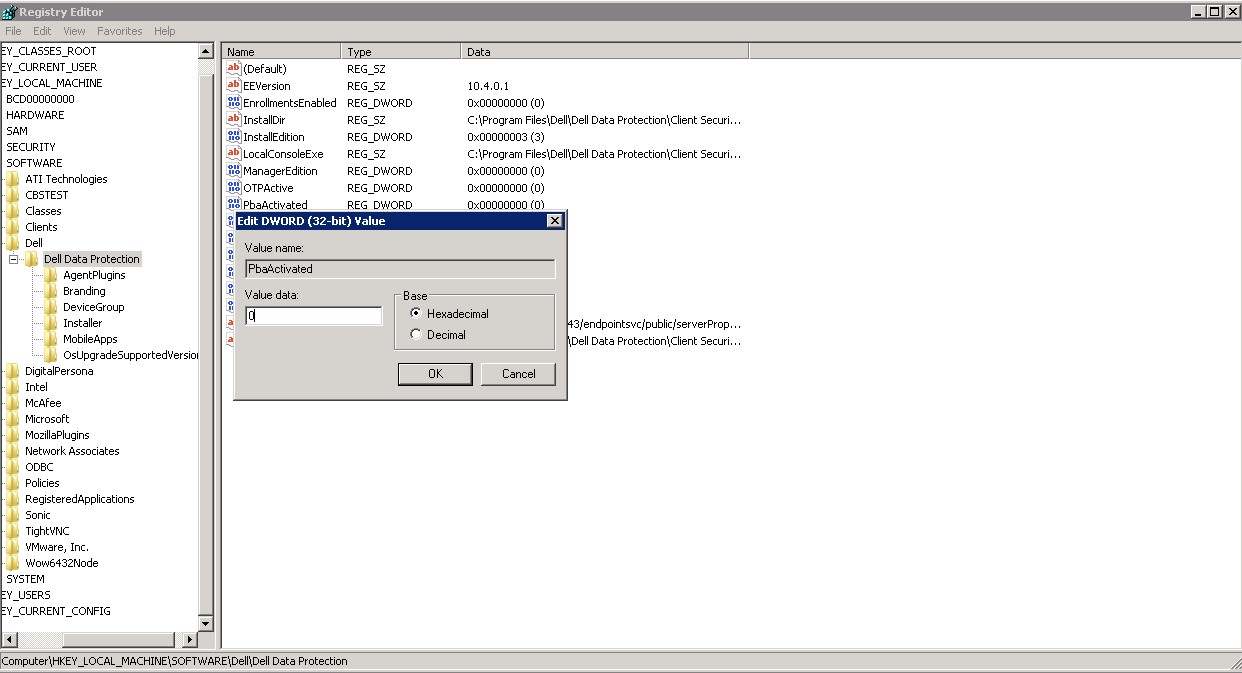This screenshot has width=1242, height=673.
Task: Select the Hexadecimal base option
Action: pyautogui.click(x=417, y=314)
